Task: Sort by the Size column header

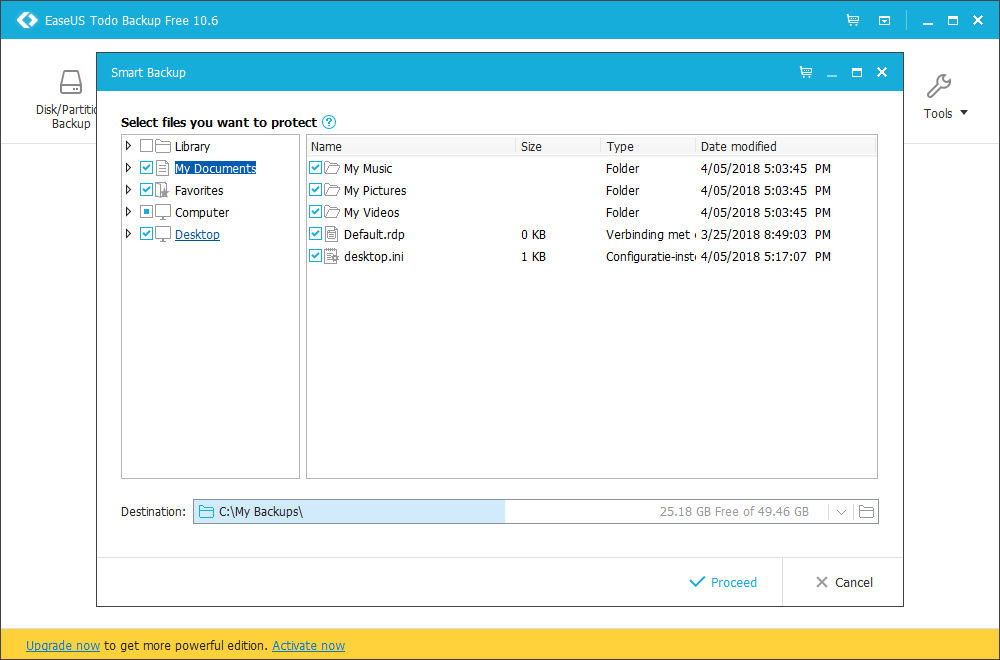Action: pos(558,146)
